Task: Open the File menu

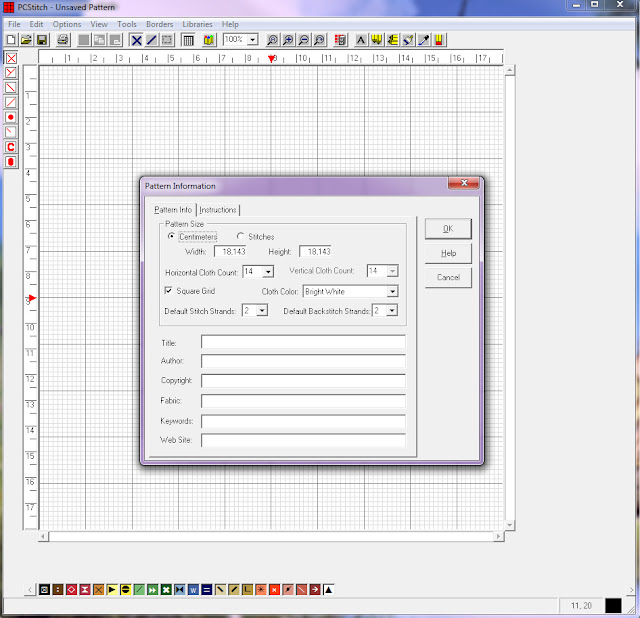Action: [14, 24]
